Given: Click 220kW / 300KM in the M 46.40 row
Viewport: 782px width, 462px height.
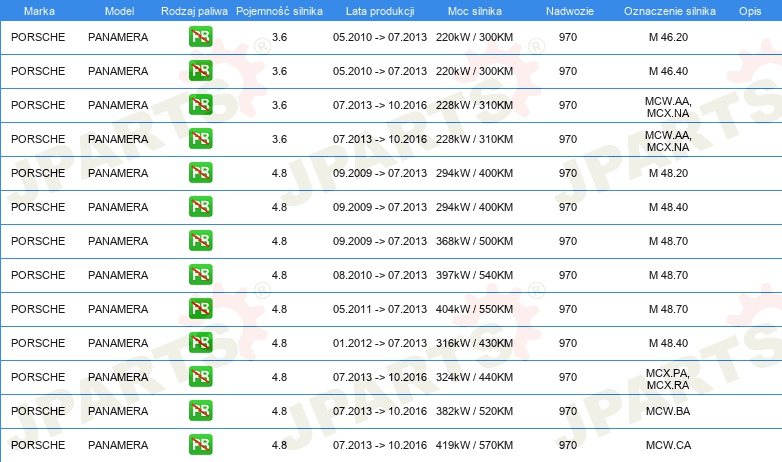Looking at the screenshot, I should (474, 71).
